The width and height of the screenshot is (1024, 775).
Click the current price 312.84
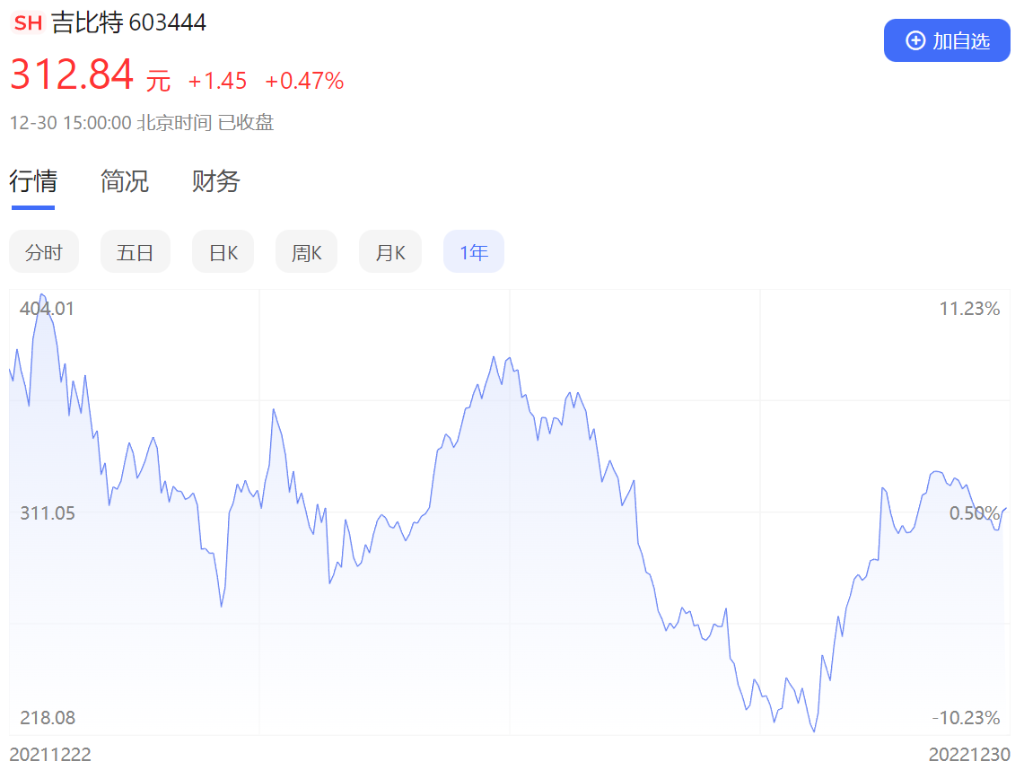coord(72,74)
